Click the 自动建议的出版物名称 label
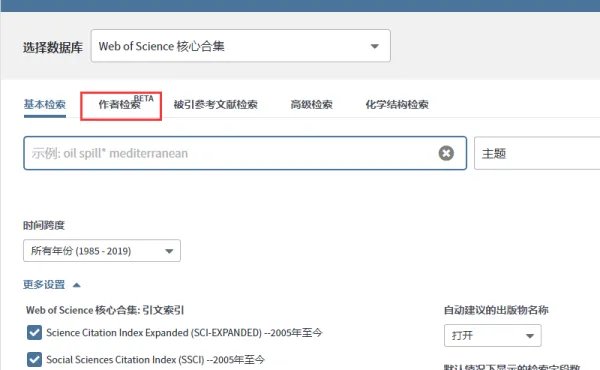600x370 pixels. pyautogui.click(x=496, y=310)
